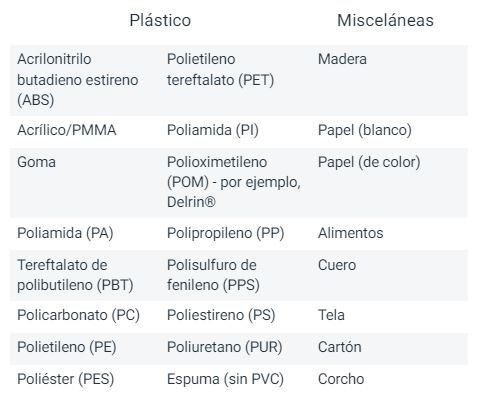Click the Madera cell

[342, 59]
